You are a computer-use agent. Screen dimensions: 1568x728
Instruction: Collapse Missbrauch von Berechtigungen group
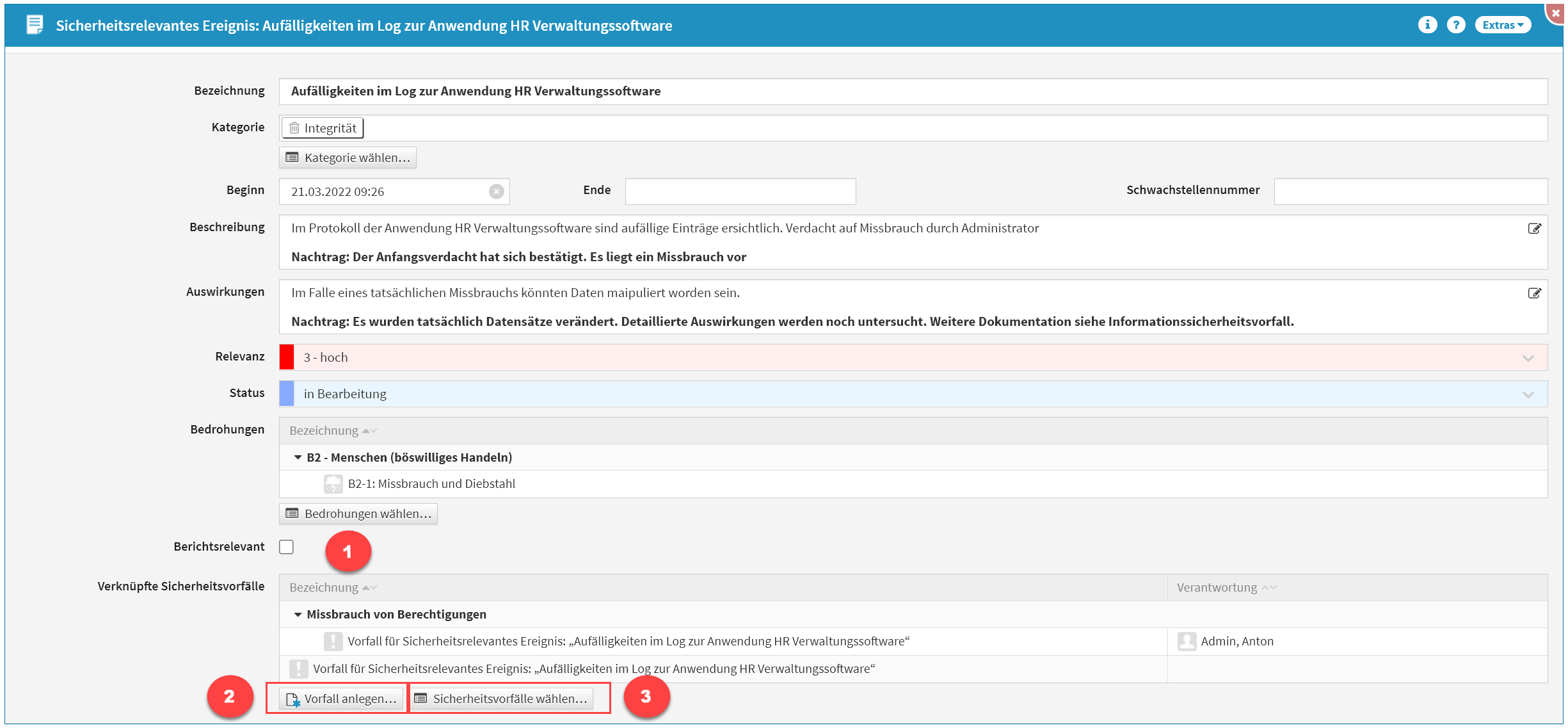pos(298,615)
